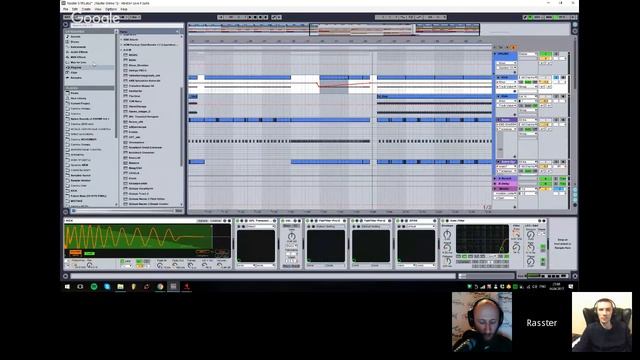Open the Help menu
Screen dimensions: 640x360
[124, 9]
